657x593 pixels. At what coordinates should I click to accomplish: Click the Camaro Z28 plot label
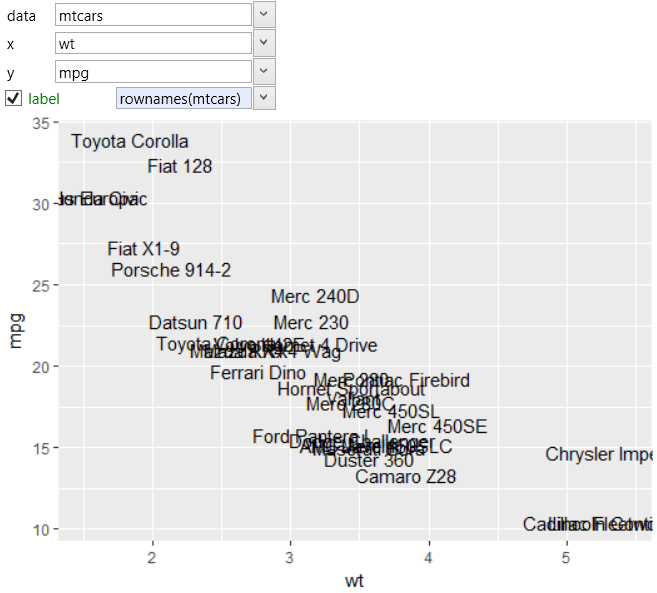click(406, 477)
